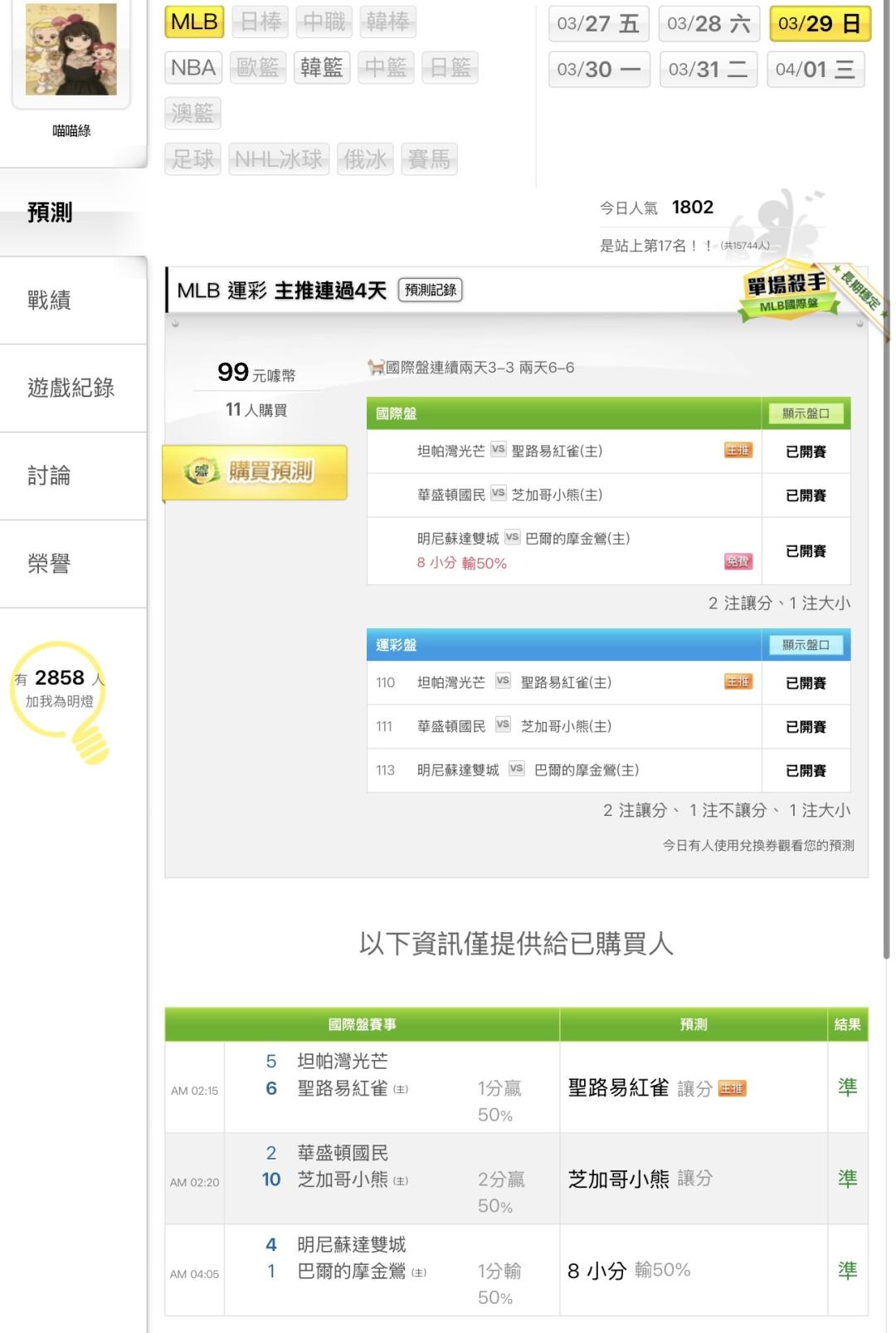The height and width of the screenshot is (1333, 896).
Task: Click the 顯示盤口 button in 國際盤
Action: coord(806,413)
